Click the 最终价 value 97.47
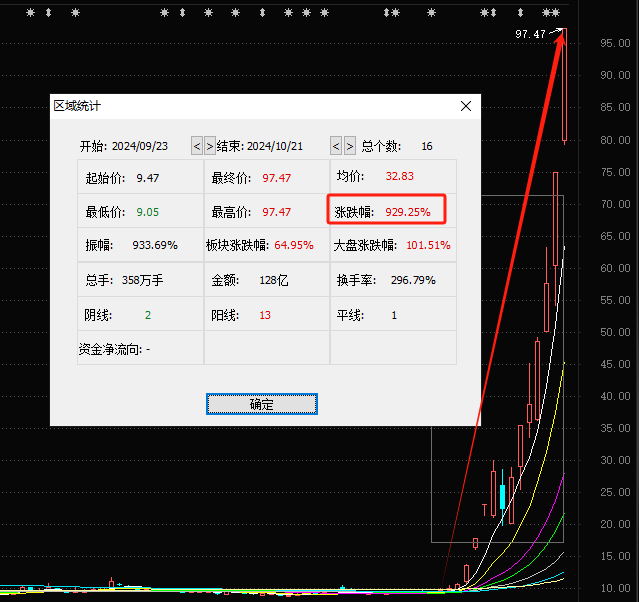 coord(276,178)
